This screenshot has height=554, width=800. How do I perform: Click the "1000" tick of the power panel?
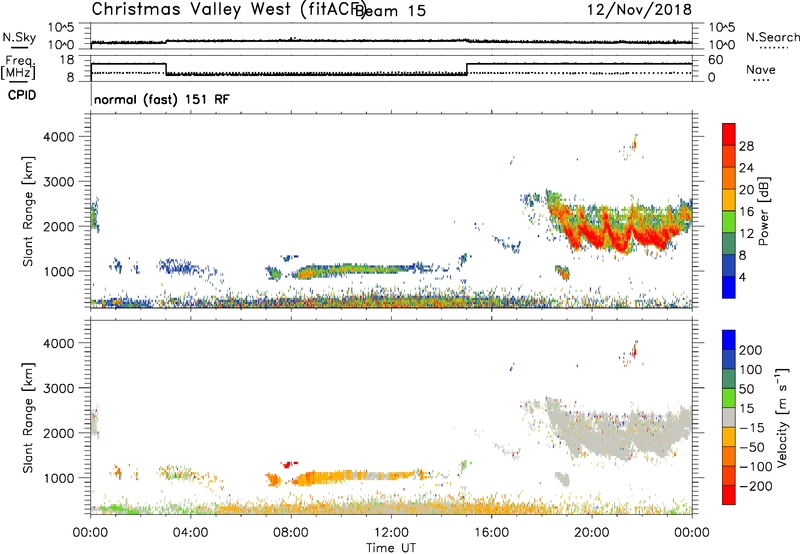coord(58,271)
